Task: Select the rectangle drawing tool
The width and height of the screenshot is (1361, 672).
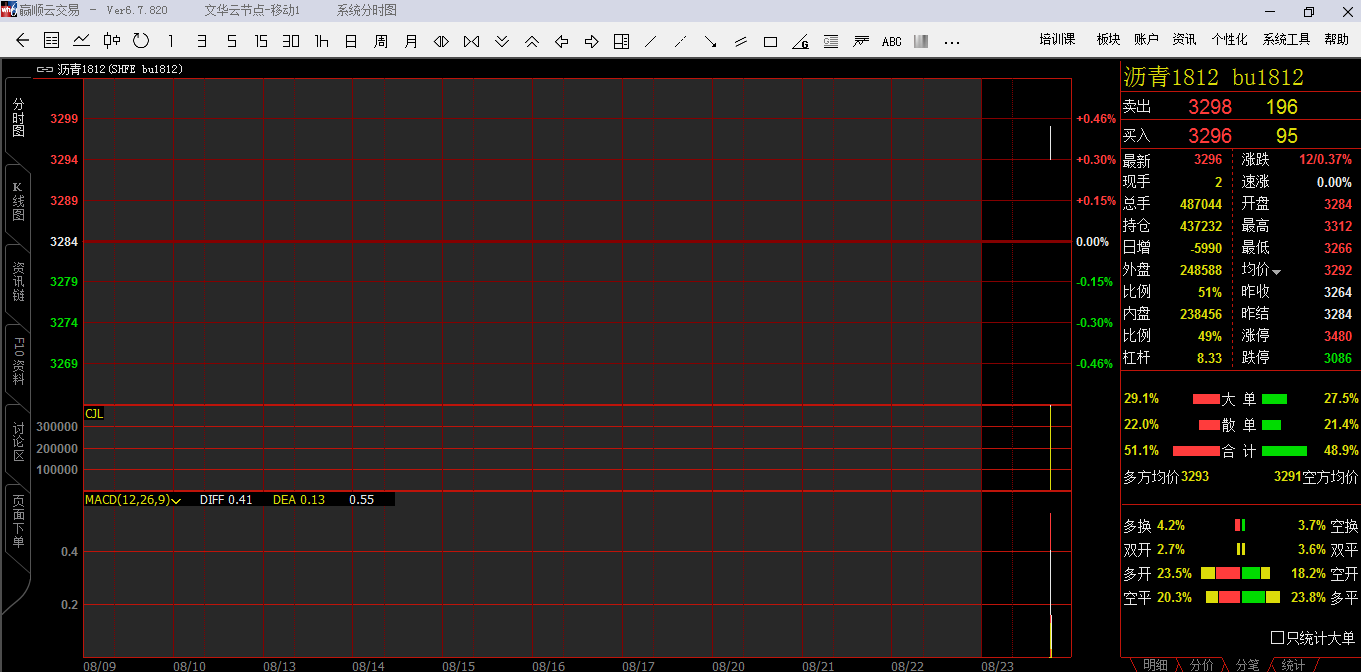Action: pos(770,42)
